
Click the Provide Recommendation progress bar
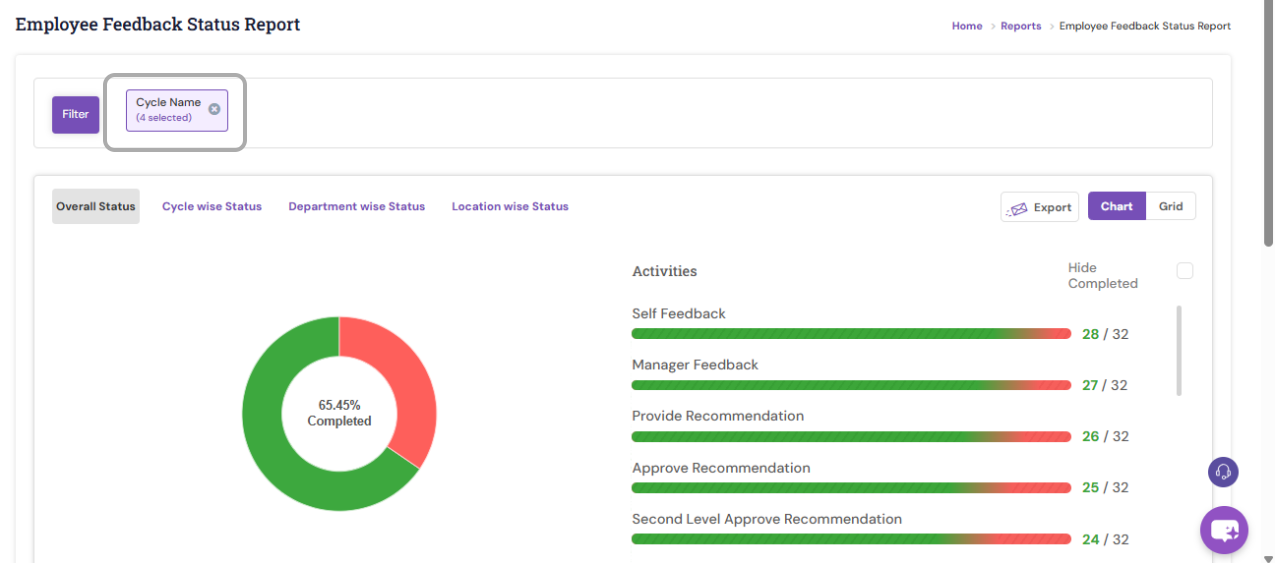click(851, 436)
